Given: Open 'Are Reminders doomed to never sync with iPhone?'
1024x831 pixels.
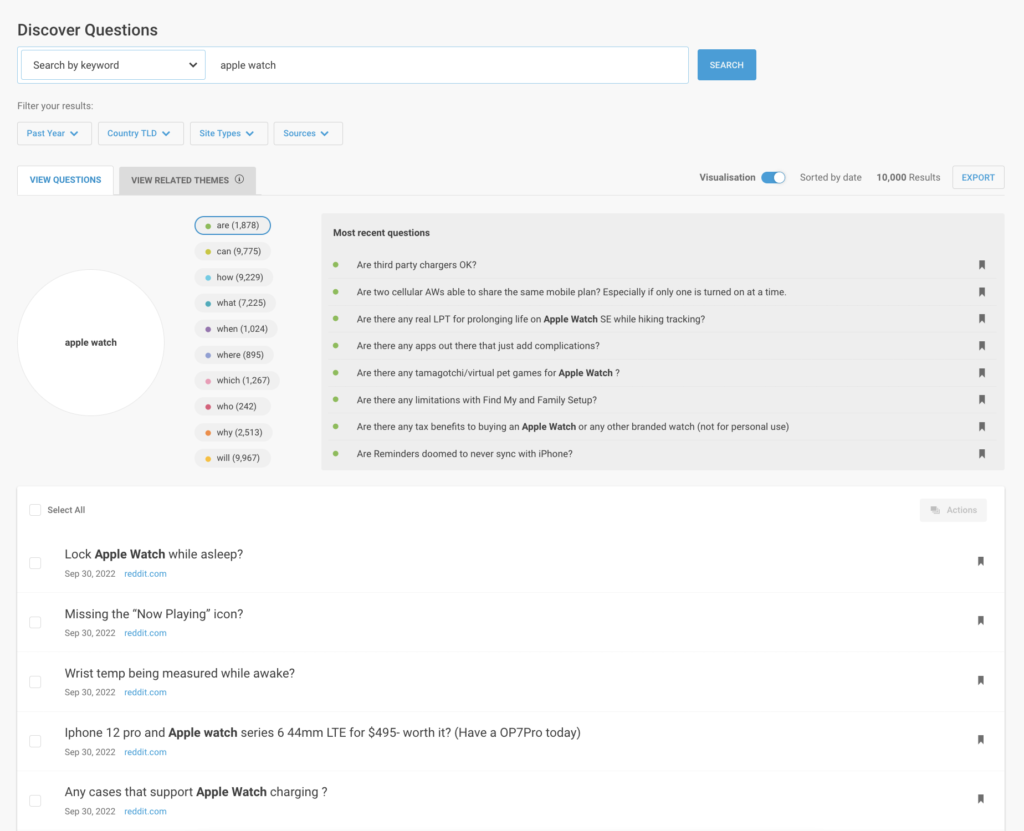Looking at the screenshot, I should 464,454.
